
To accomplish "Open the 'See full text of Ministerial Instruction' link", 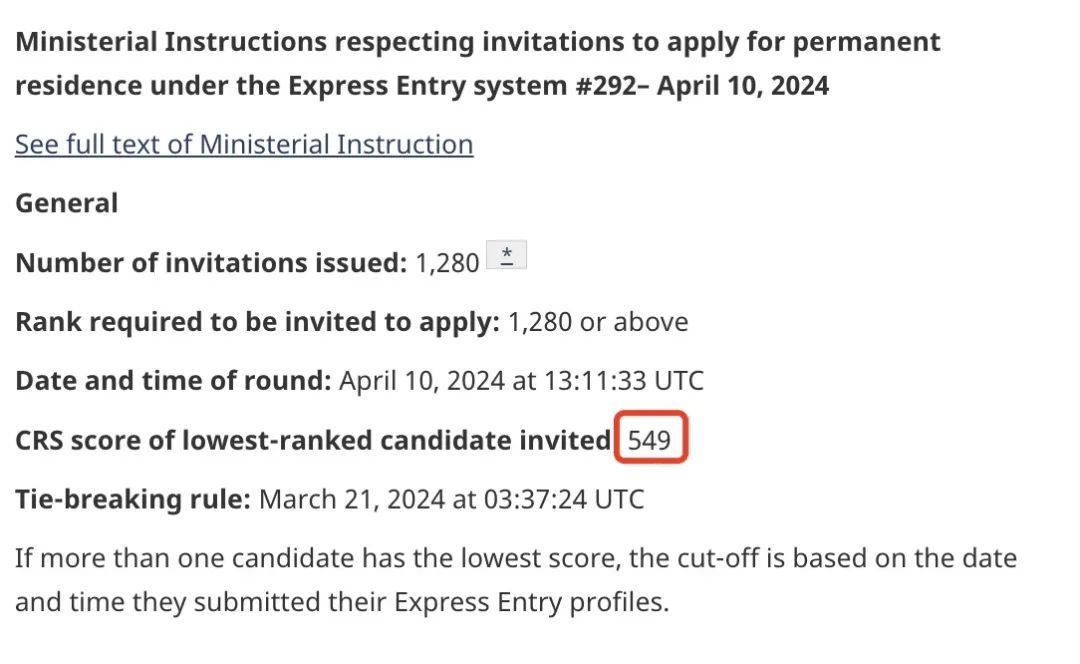I will coord(244,144).
